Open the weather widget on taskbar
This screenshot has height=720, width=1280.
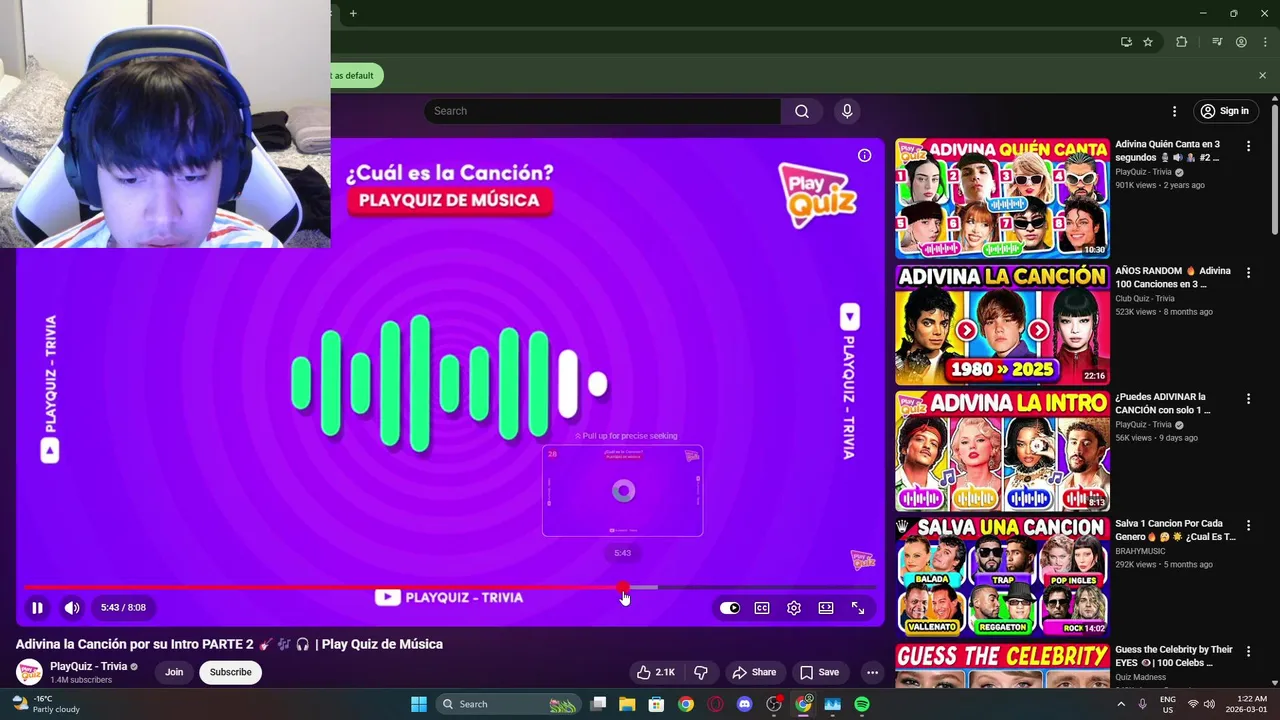[45, 704]
